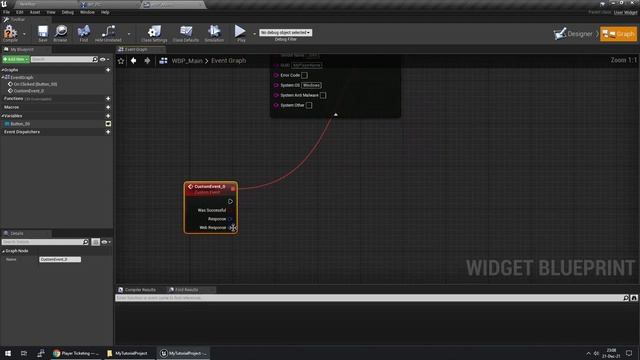Image resolution: width=640 pixels, height=360 pixels.
Task: Open Class Settings
Action: pyautogui.click(x=154, y=33)
